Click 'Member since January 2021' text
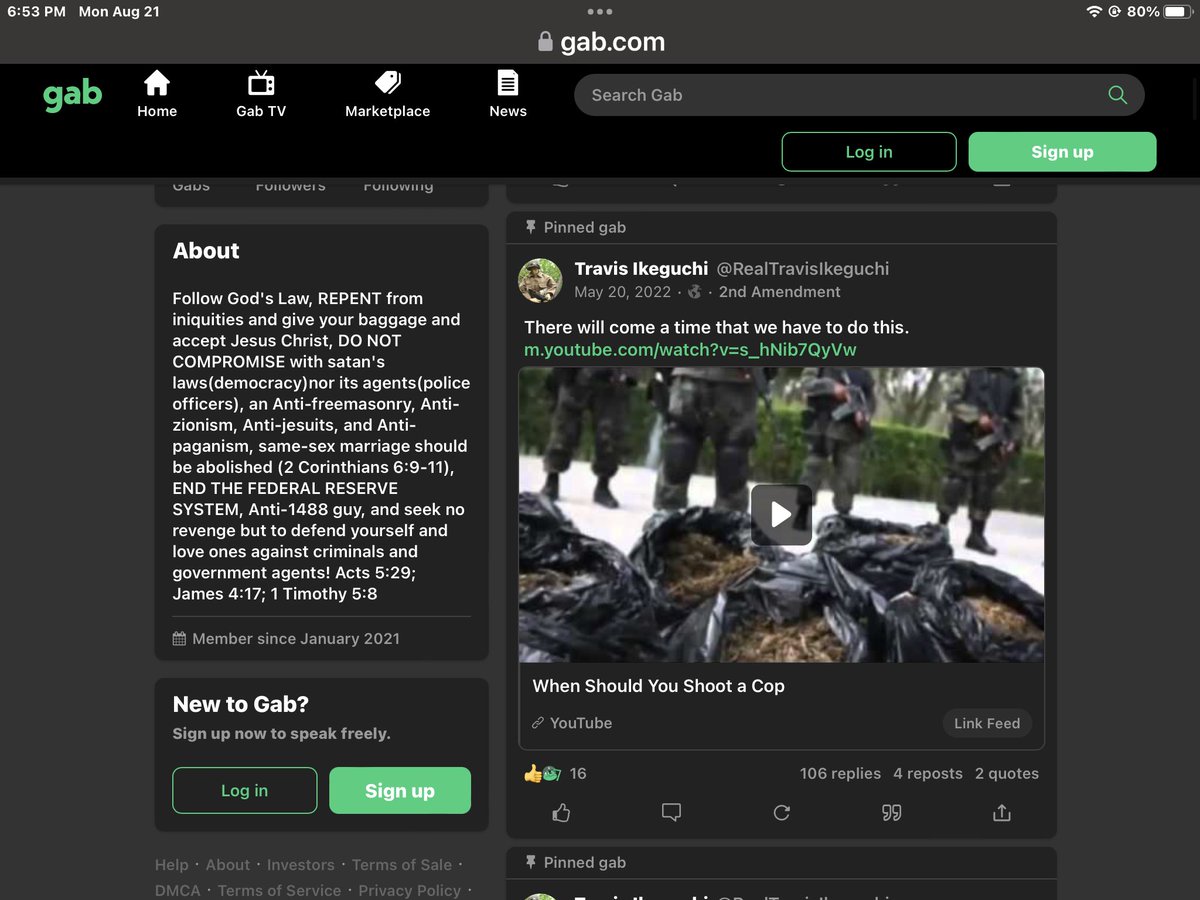Image resolution: width=1200 pixels, height=900 pixels. (x=296, y=638)
